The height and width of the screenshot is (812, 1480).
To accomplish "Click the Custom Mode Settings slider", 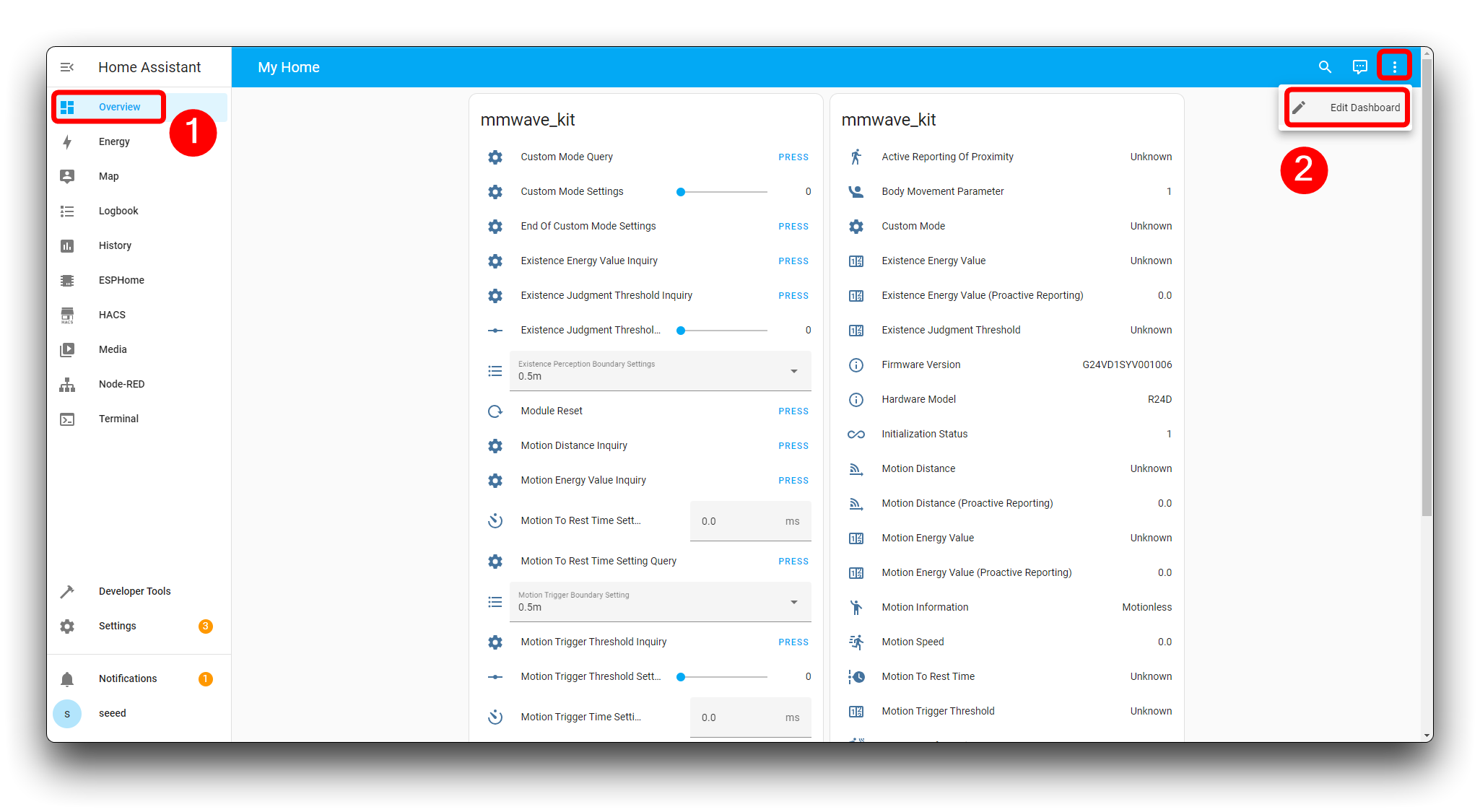I will (723, 191).
